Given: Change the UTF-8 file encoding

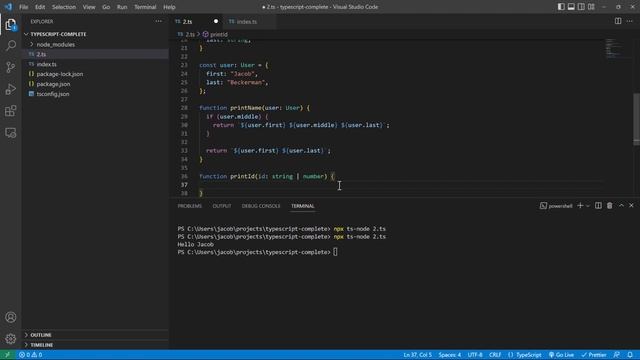Looking at the screenshot, I should click(x=475, y=355).
